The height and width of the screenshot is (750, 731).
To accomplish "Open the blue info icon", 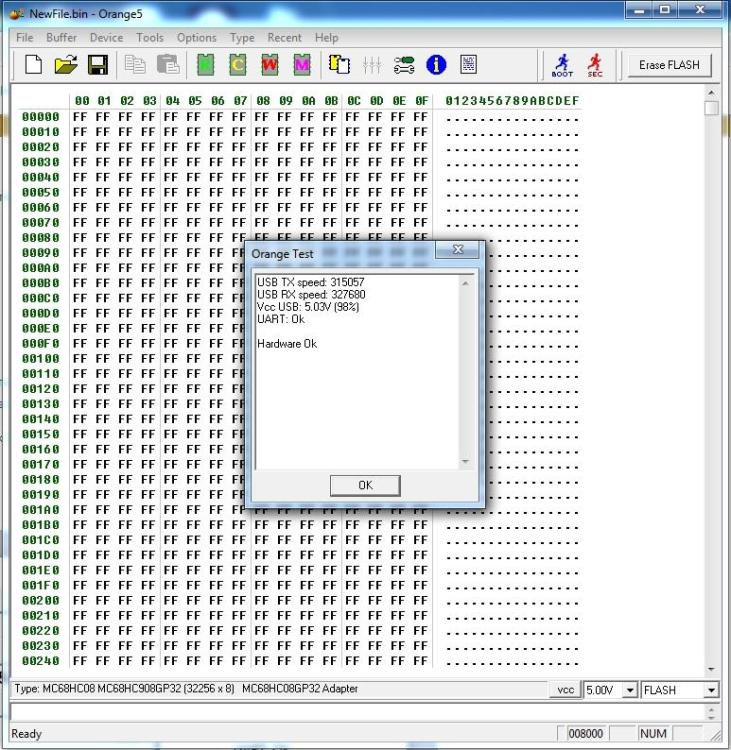I will tap(436, 65).
